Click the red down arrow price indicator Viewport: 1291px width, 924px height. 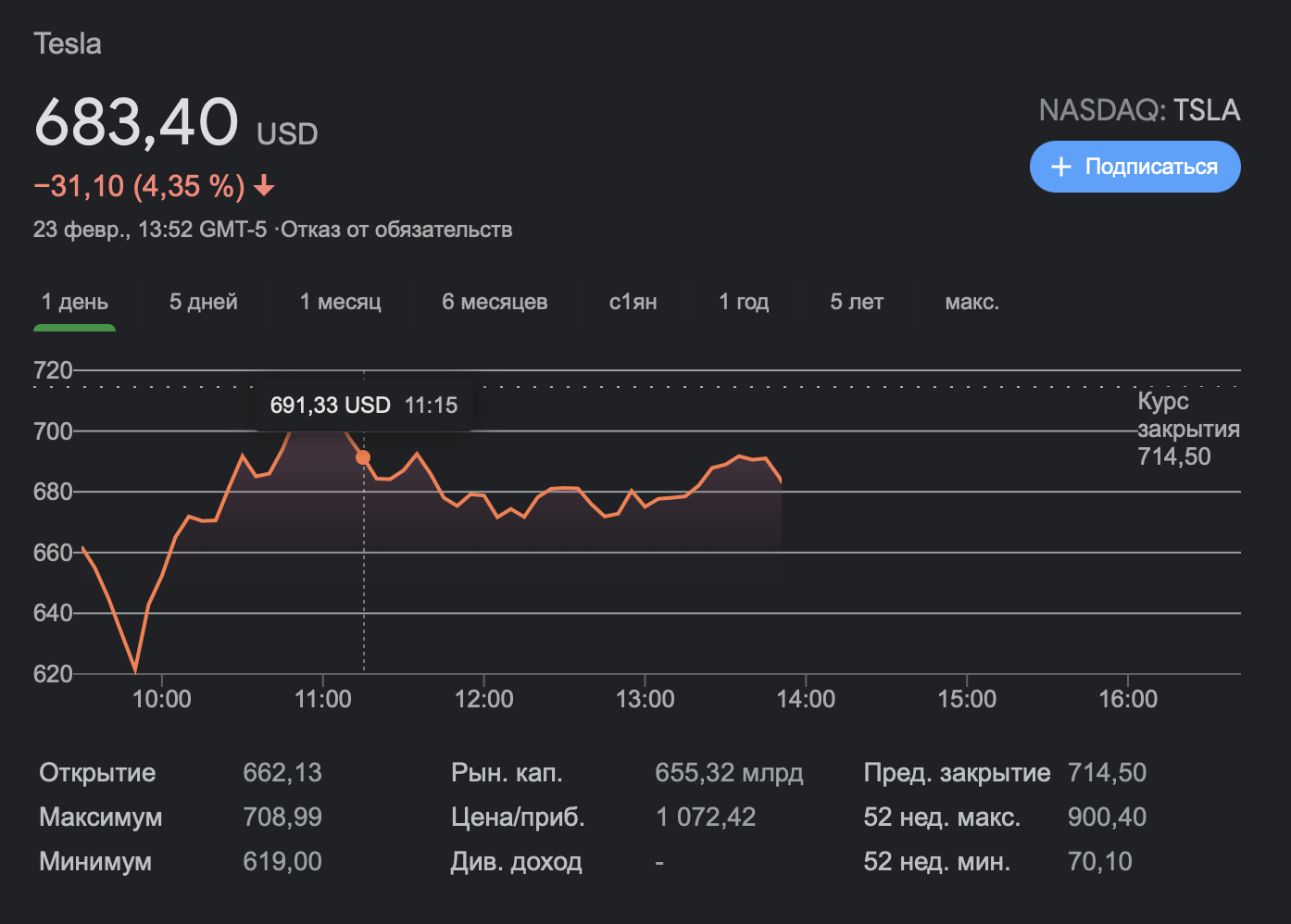click(264, 186)
